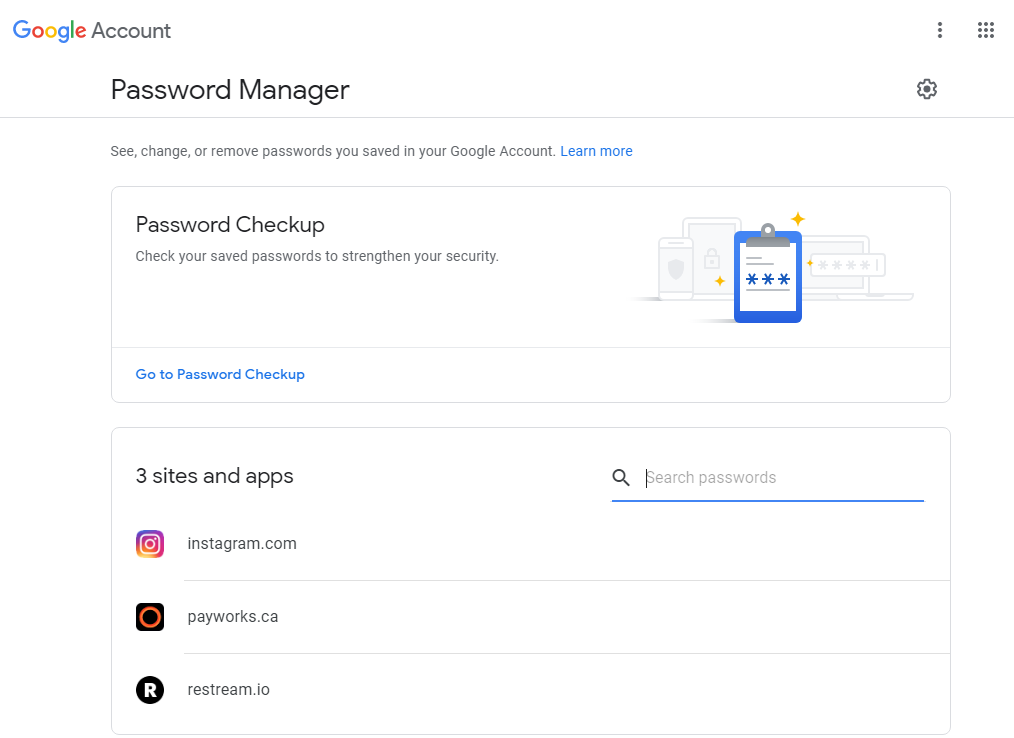Open the instagram.com saved password entry
Viewport: 1014px width, 738px height.
531,544
